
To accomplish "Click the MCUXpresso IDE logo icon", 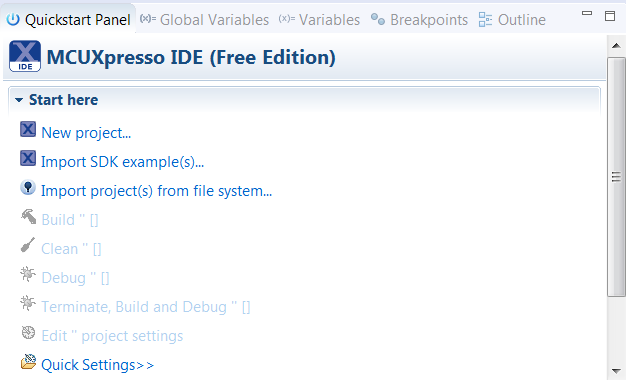I will 25,56.
